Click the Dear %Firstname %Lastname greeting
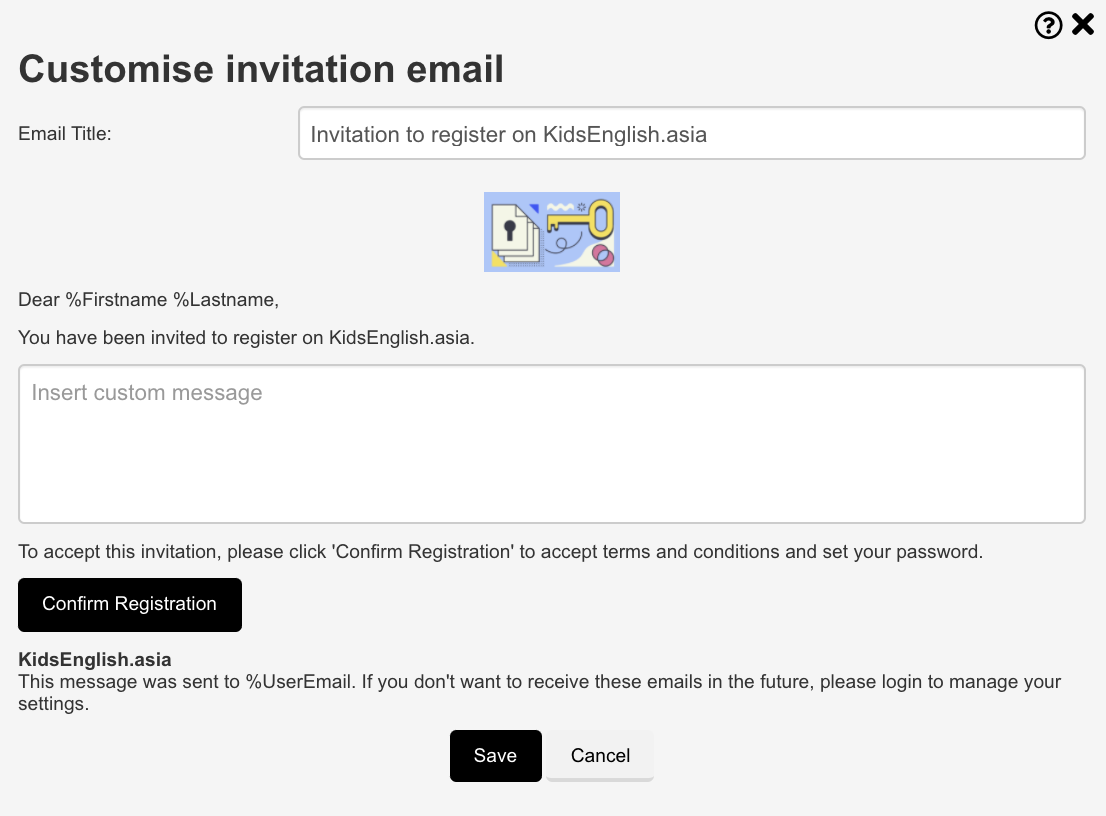 pyautogui.click(x=148, y=299)
